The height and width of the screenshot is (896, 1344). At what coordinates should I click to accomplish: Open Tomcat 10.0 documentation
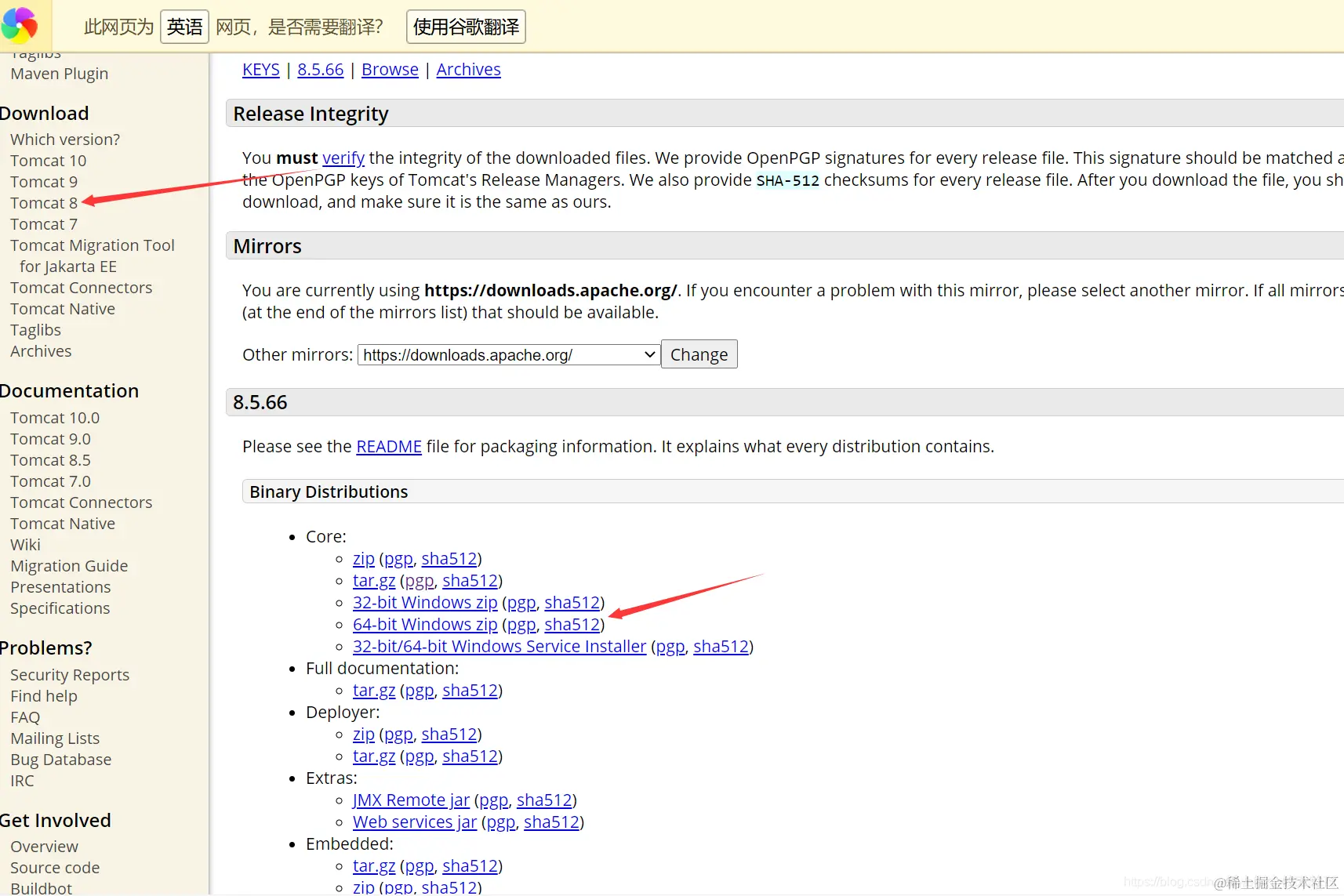click(55, 418)
